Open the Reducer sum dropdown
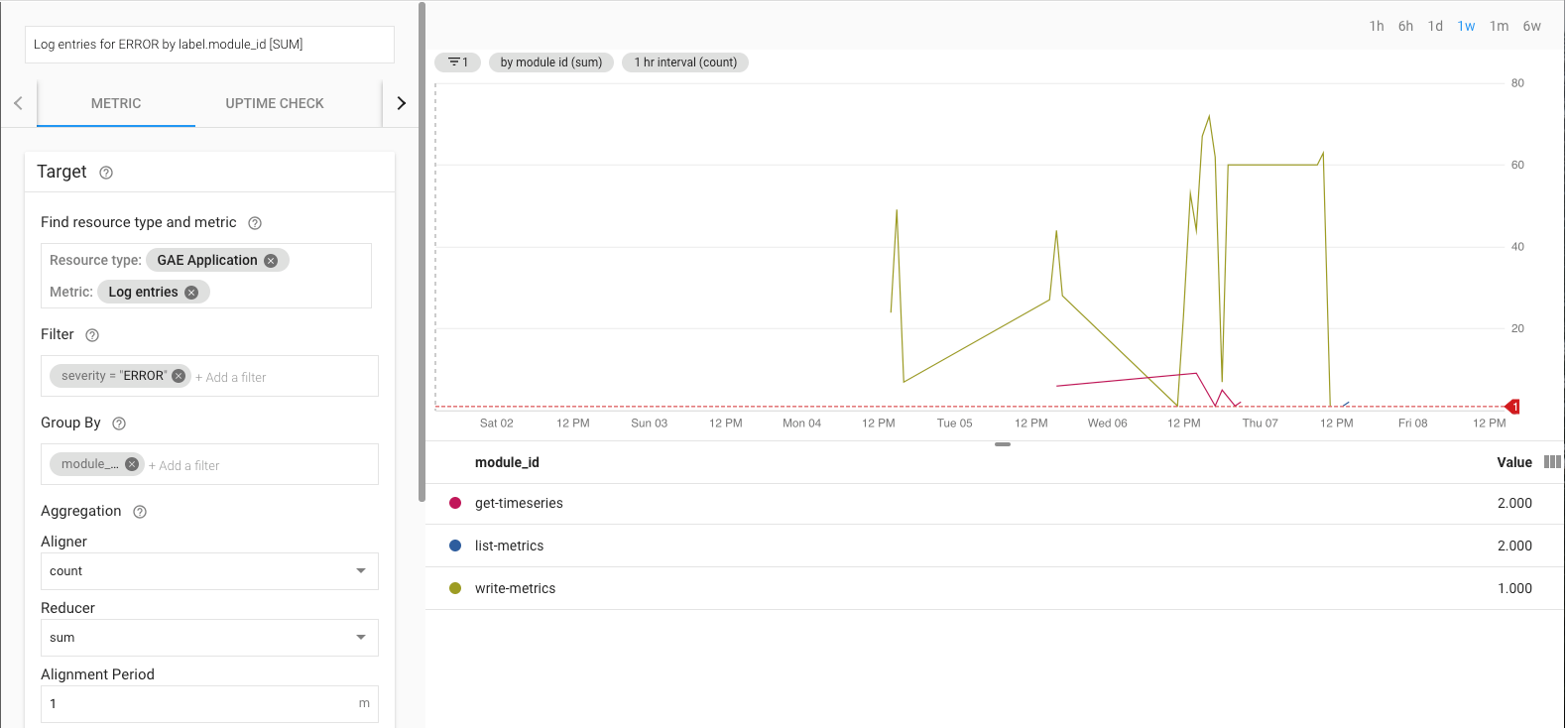The image size is (1568, 728). (209, 638)
